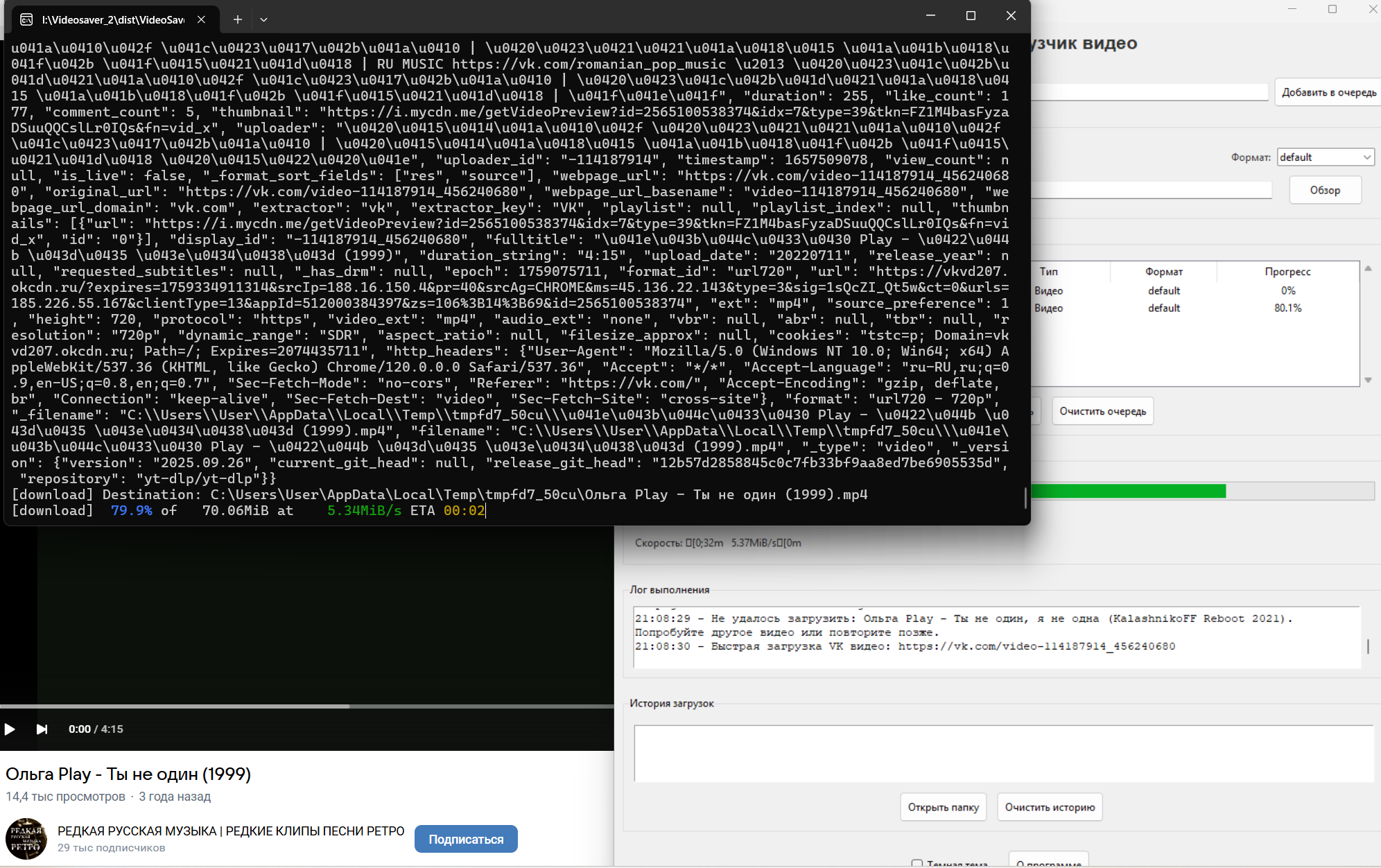Click the Подписаться subscribe button
The width and height of the screenshot is (1381, 868).
466,839
